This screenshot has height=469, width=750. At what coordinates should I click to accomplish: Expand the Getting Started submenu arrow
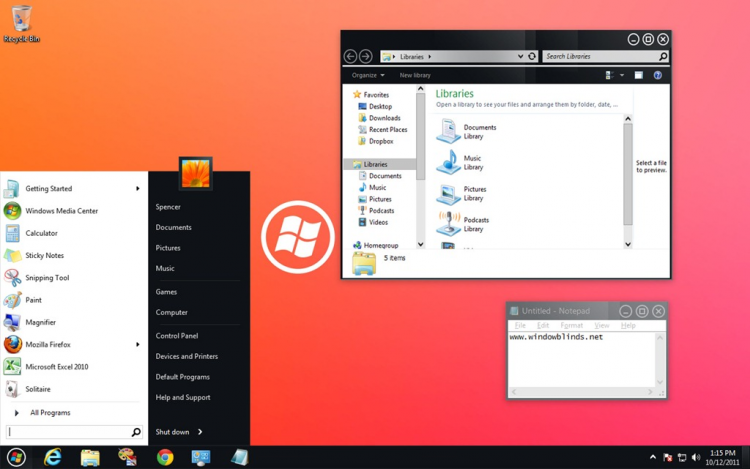pyautogui.click(x=138, y=189)
